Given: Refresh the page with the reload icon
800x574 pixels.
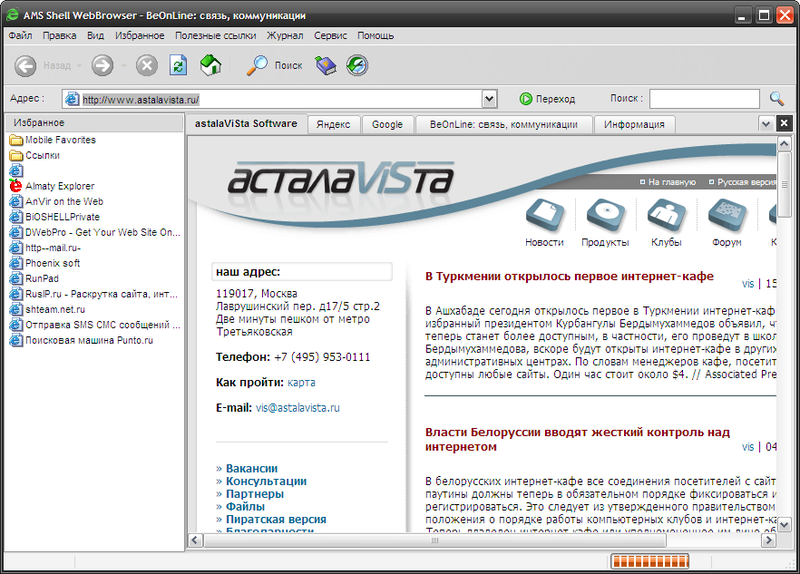Looking at the screenshot, I should (178, 66).
